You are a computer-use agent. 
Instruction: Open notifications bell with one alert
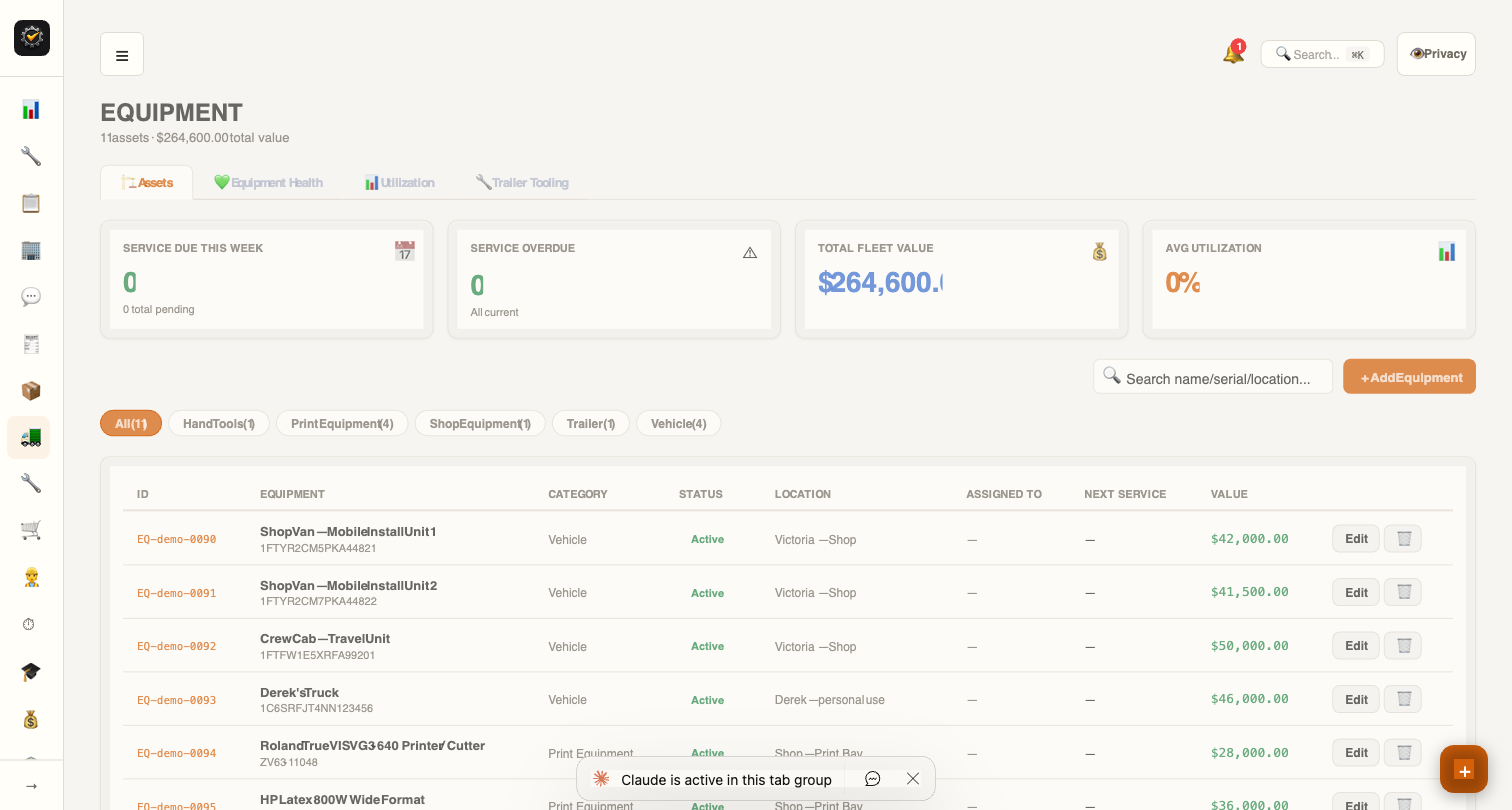[x=1233, y=53]
